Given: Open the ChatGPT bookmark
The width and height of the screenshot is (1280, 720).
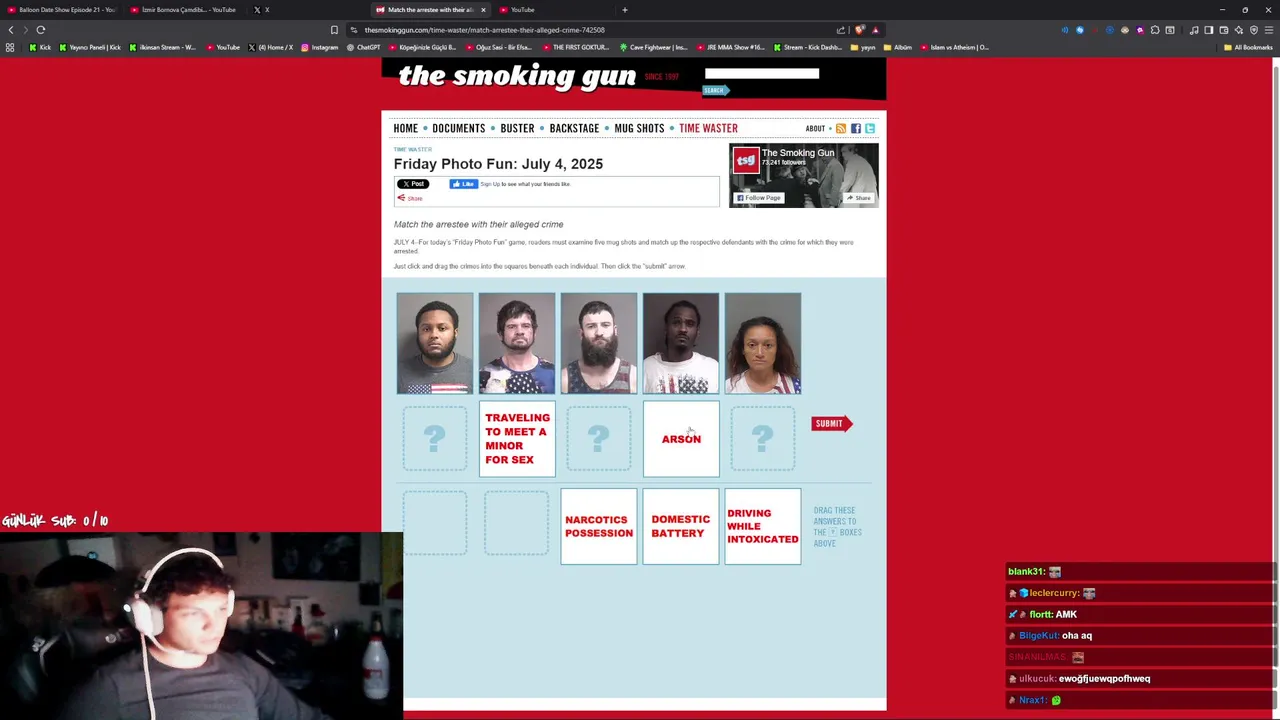Looking at the screenshot, I should [363, 47].
